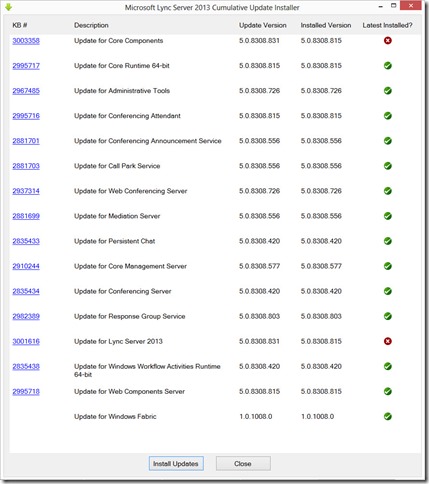Click the Close button at bottom
Screen dimensions: 429x484
tap(243, 464)
